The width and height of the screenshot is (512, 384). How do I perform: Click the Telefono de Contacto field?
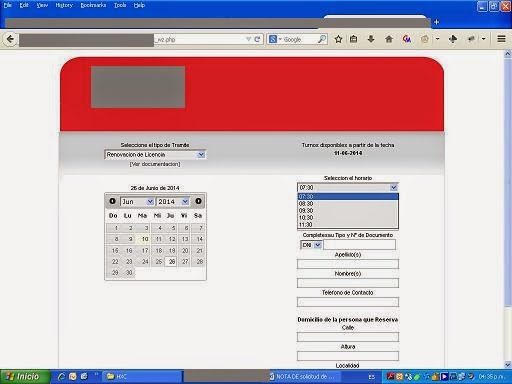coord(348,302)
